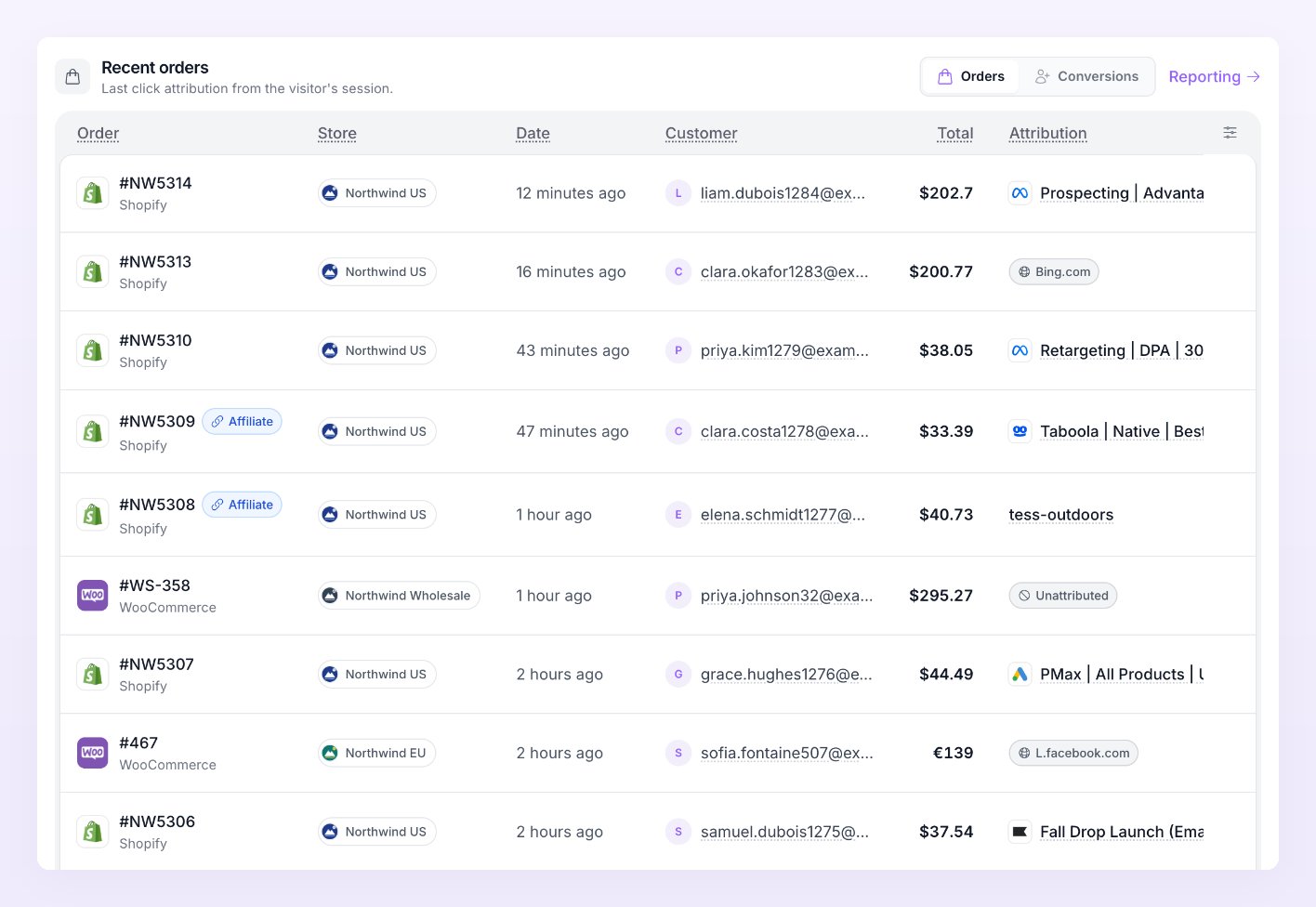Click the avatar G for grace.hughes1276
This screenshot has width=1316, height=907.
[678, 675]
